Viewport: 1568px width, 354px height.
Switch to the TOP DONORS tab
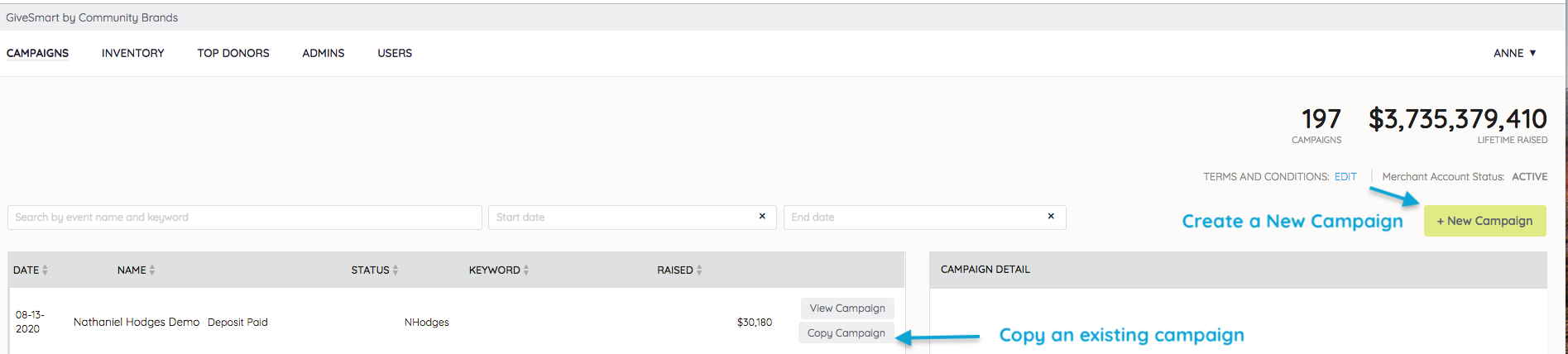(233, 53)
